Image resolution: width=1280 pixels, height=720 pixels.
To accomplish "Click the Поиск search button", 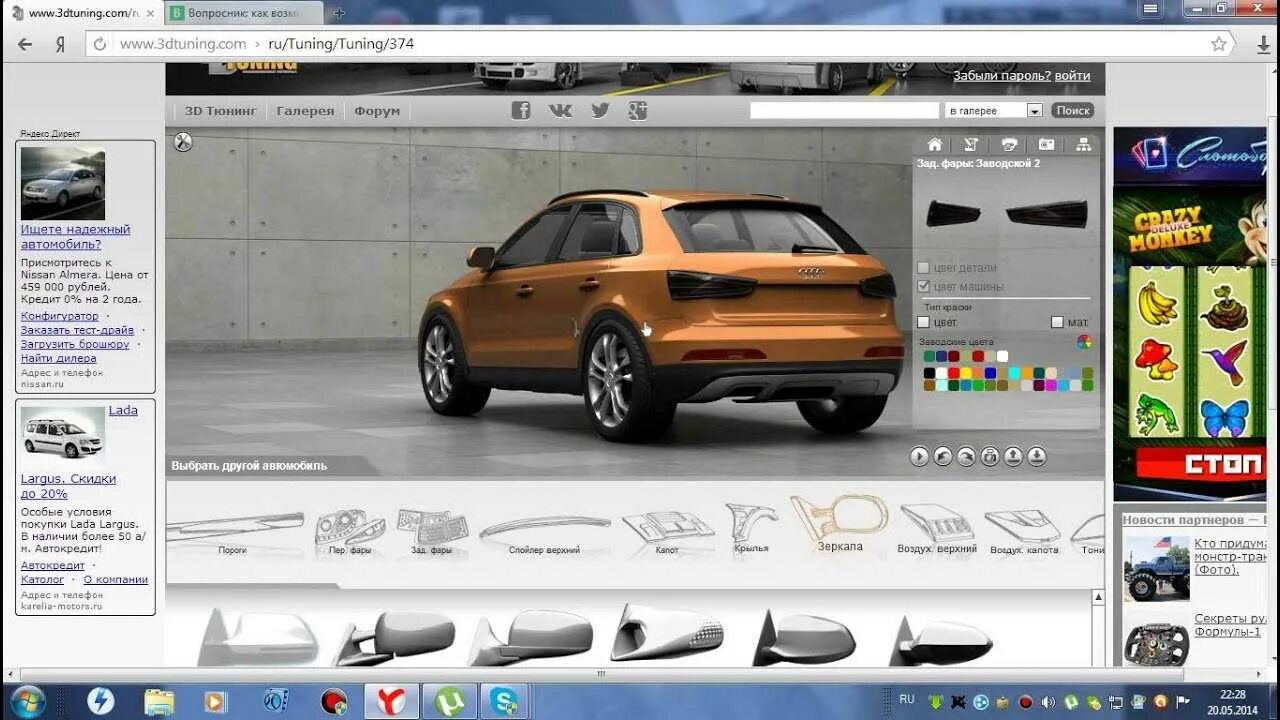I will pyautogui.click(x=1072, y=111).
